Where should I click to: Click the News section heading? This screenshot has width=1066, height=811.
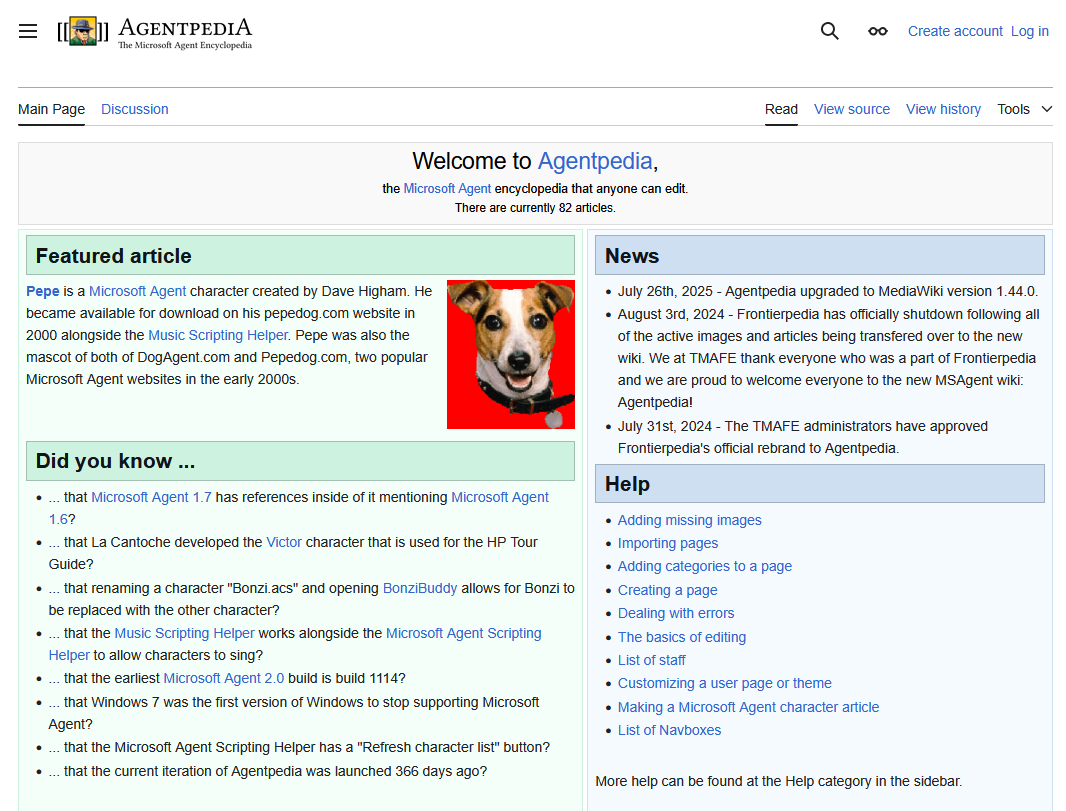632,256
